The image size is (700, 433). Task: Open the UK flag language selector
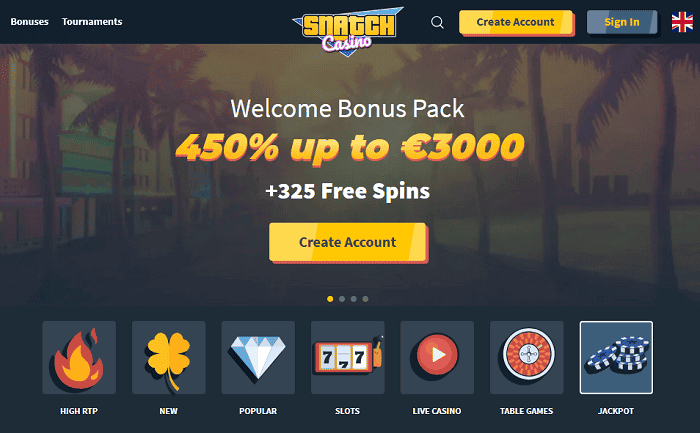(682, 22)
